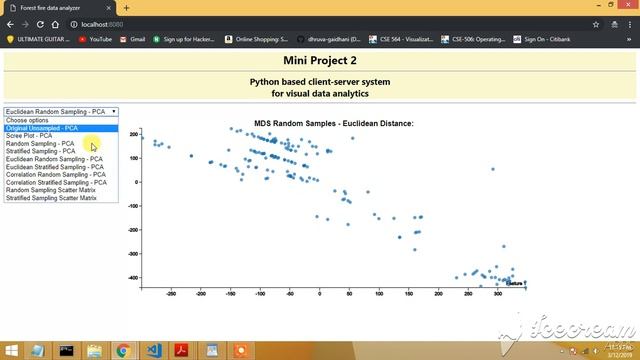Image resolution: width=640 pixels, height=360 pixels.
Task: Select Scree Plot - PCA option
Action: (61, 136)
